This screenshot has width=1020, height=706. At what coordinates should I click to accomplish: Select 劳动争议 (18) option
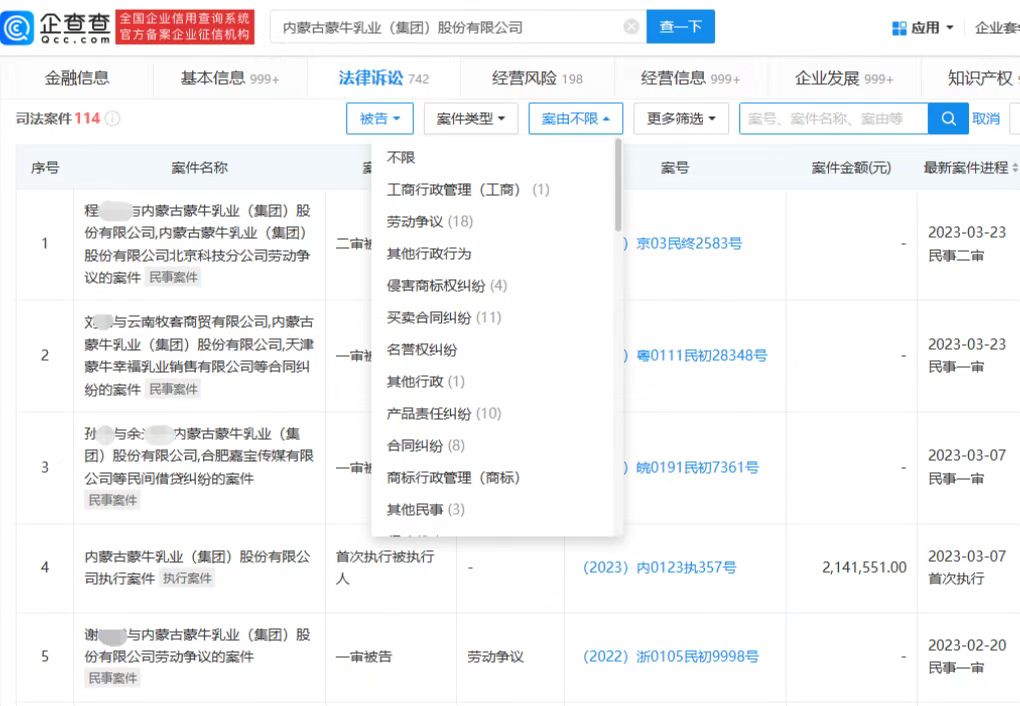[429, 221]
